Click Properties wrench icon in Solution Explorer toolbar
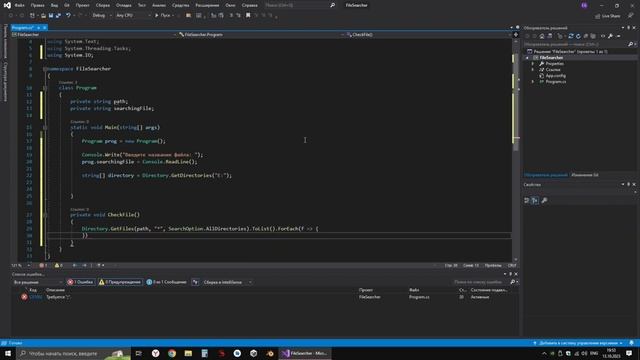Image resolution: width=640 pixels, height=360 pixels. (610, 36)
